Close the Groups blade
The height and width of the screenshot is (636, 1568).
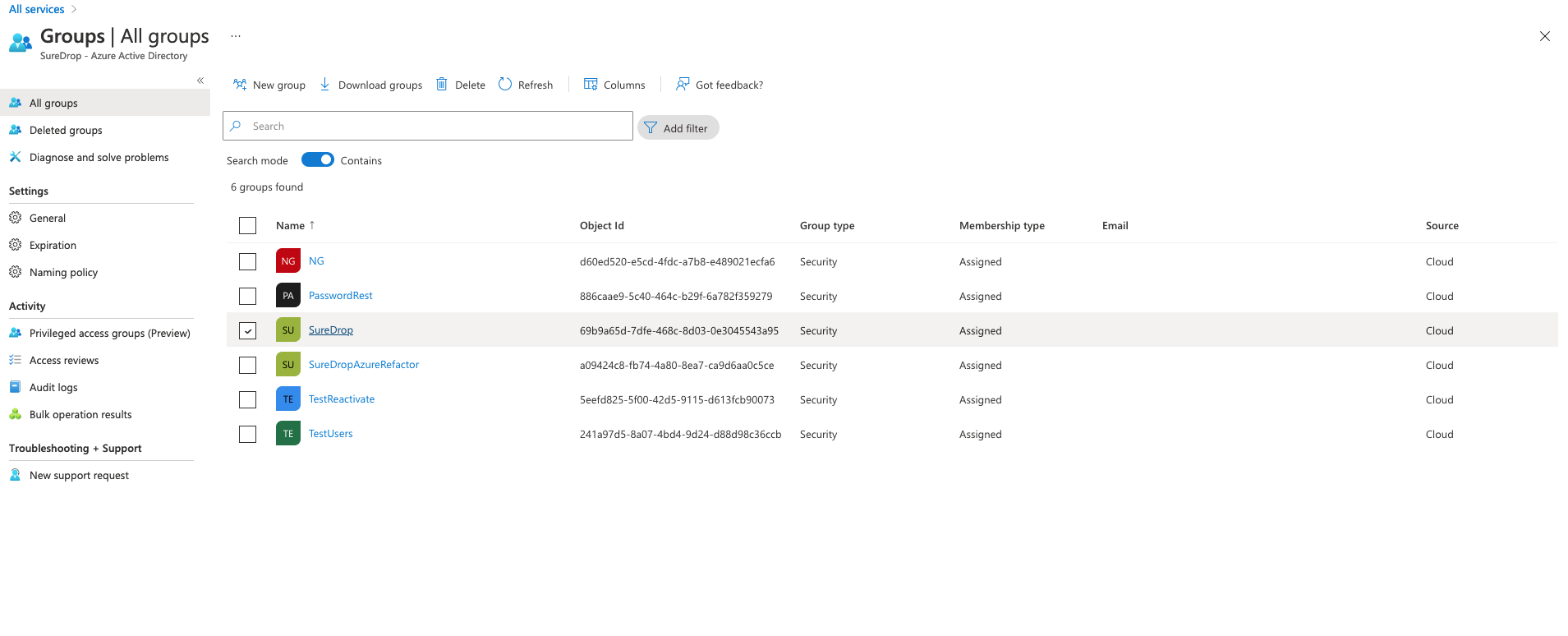pyautogui.click(x=1545, y=36)
